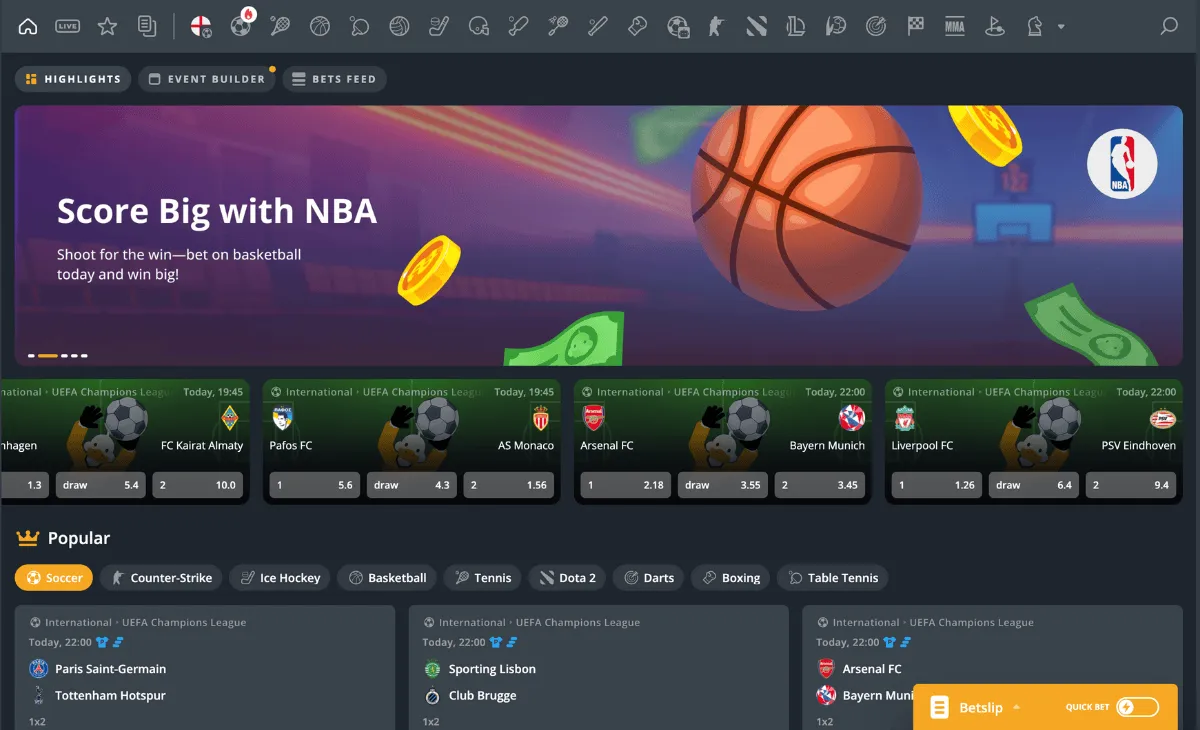The height and width of the screenshot is (730, 1200).
Task: Select the basketball sport icon in top bar
Action: click(319, 26)
